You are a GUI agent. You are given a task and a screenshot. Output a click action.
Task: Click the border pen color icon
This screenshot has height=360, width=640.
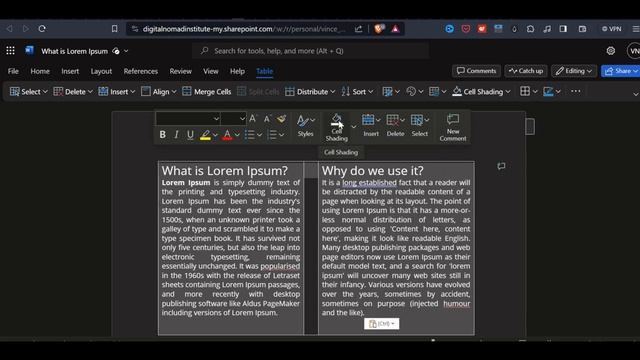click(x=548, y=91)
